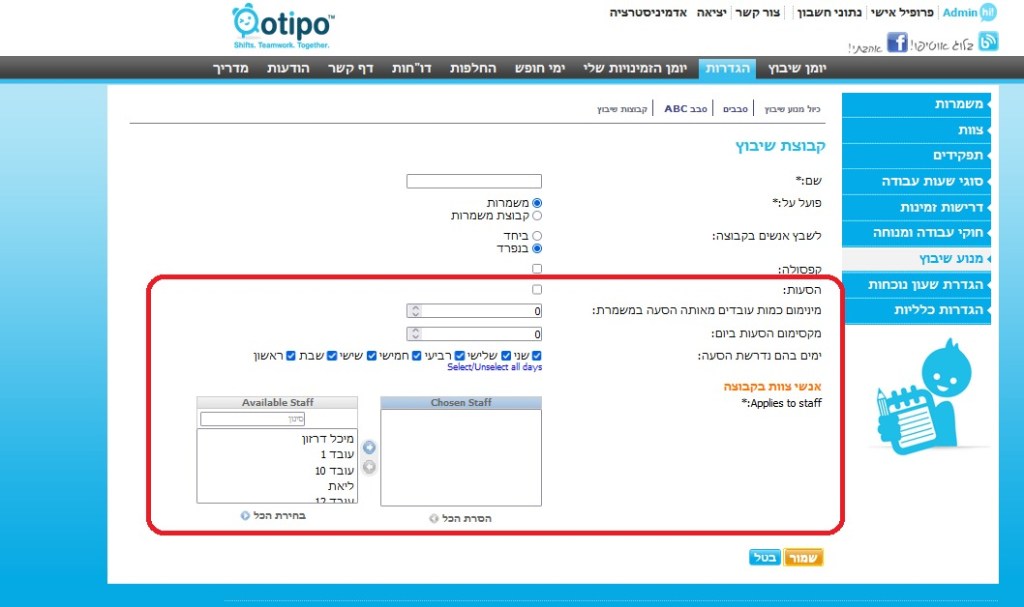Click the Otipo logo
The image size is (1024, 607).
coord(283,26)
